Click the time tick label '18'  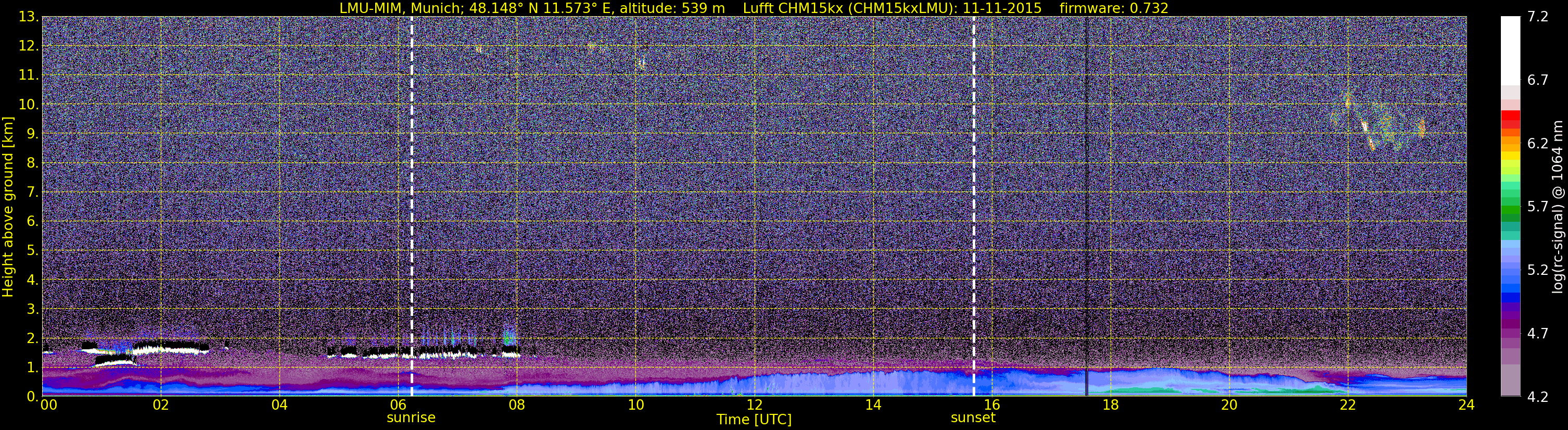click(x=1110, y=405)
